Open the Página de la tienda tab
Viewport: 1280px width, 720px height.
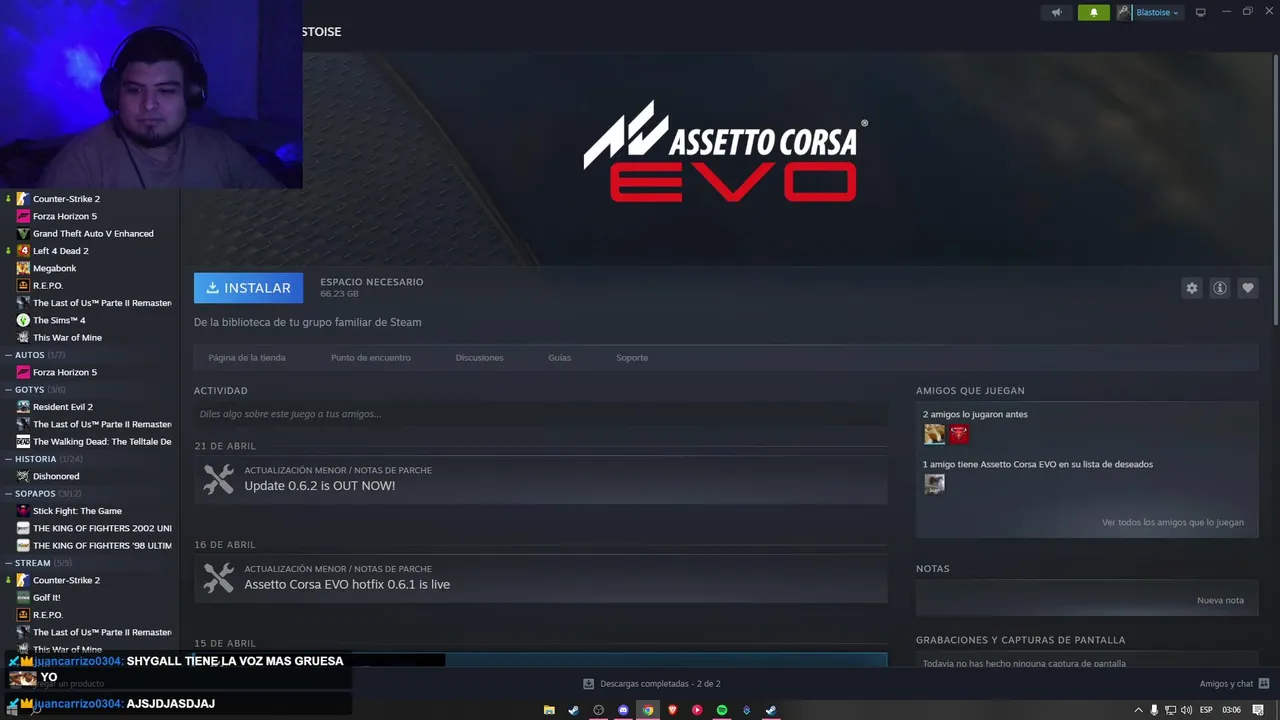pos(247,358)
